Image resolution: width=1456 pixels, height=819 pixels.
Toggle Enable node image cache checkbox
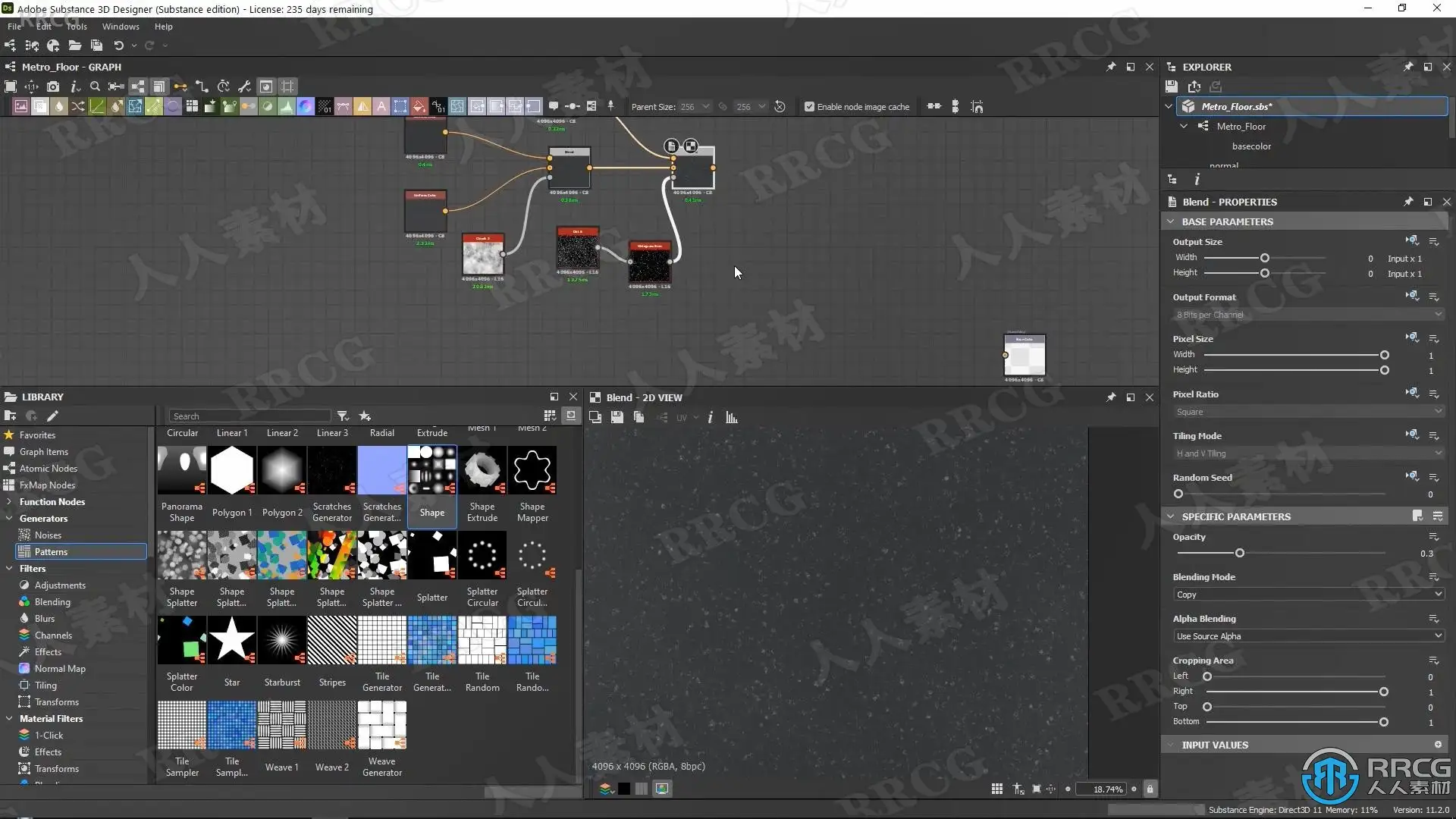[x=809, y=107]
